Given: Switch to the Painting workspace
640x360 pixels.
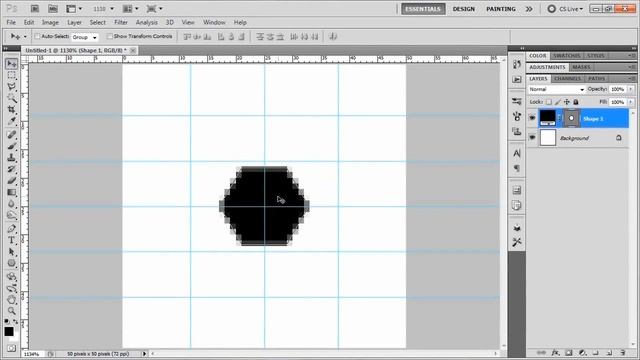Looking at the screenshot, I should [501, 9].
